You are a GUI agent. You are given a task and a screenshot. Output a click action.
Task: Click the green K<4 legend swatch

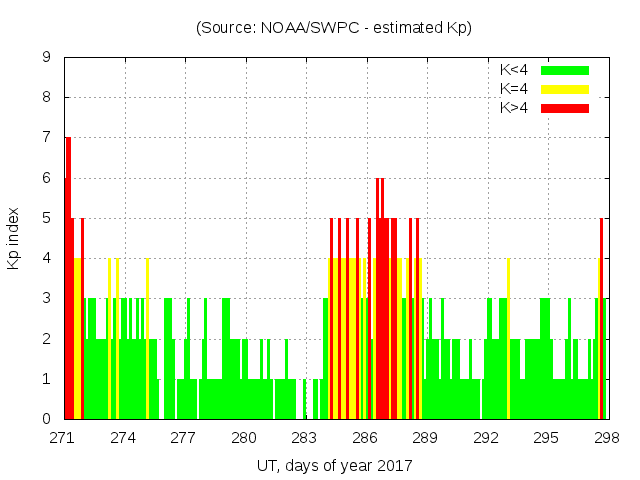coord(565,70)
